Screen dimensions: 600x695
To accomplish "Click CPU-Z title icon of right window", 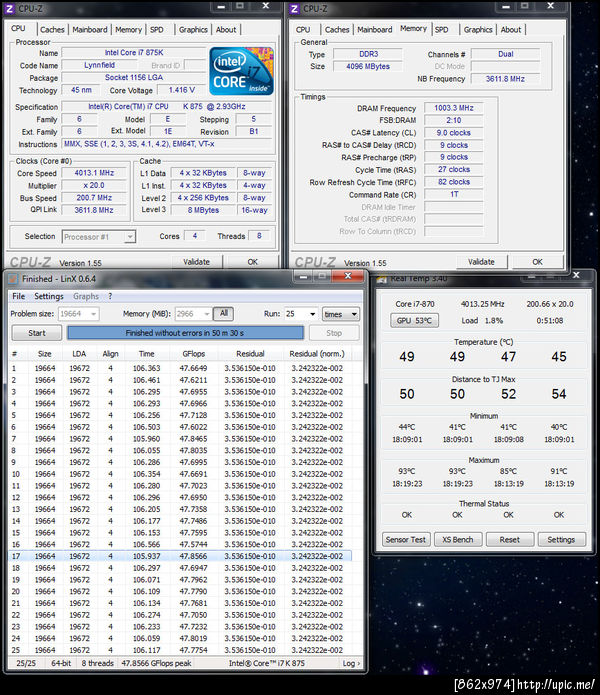I will [294, 8].
